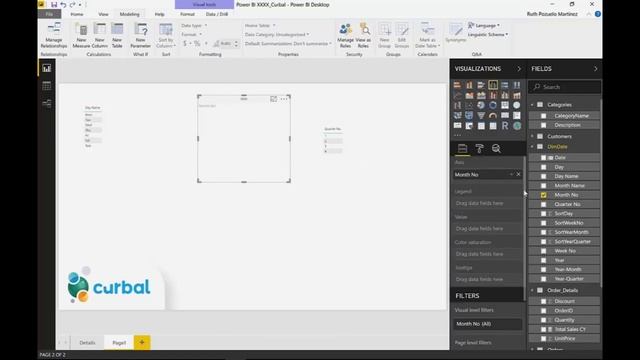Open Manage Roles
The width and height of the screenshot is (640, 360).
(x=345, y=36)
